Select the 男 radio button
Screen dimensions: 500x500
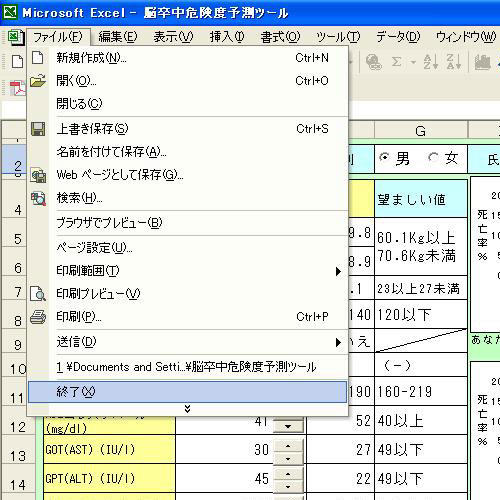point(384,157)
